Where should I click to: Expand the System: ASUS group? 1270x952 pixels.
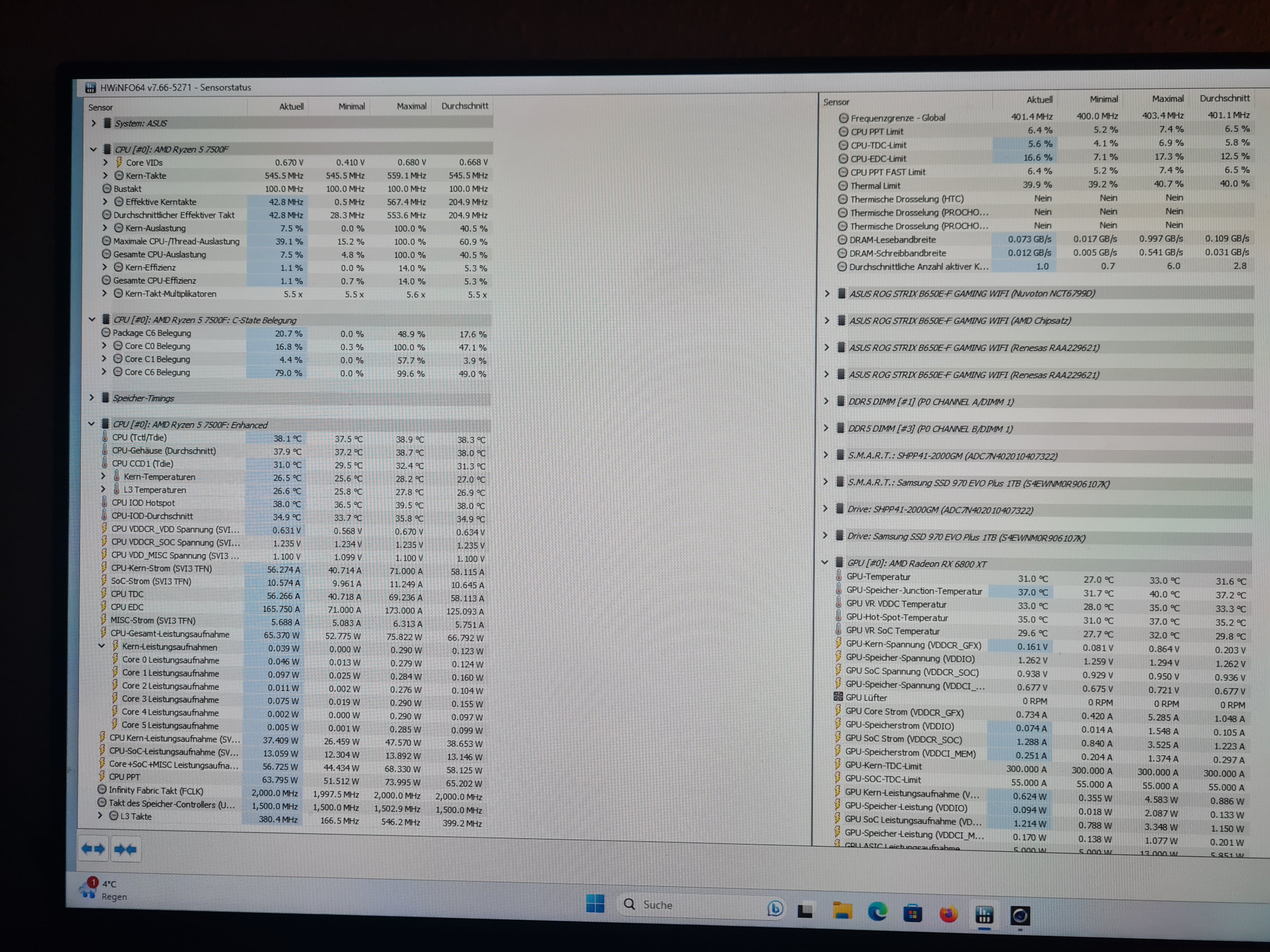pos(94,123)
